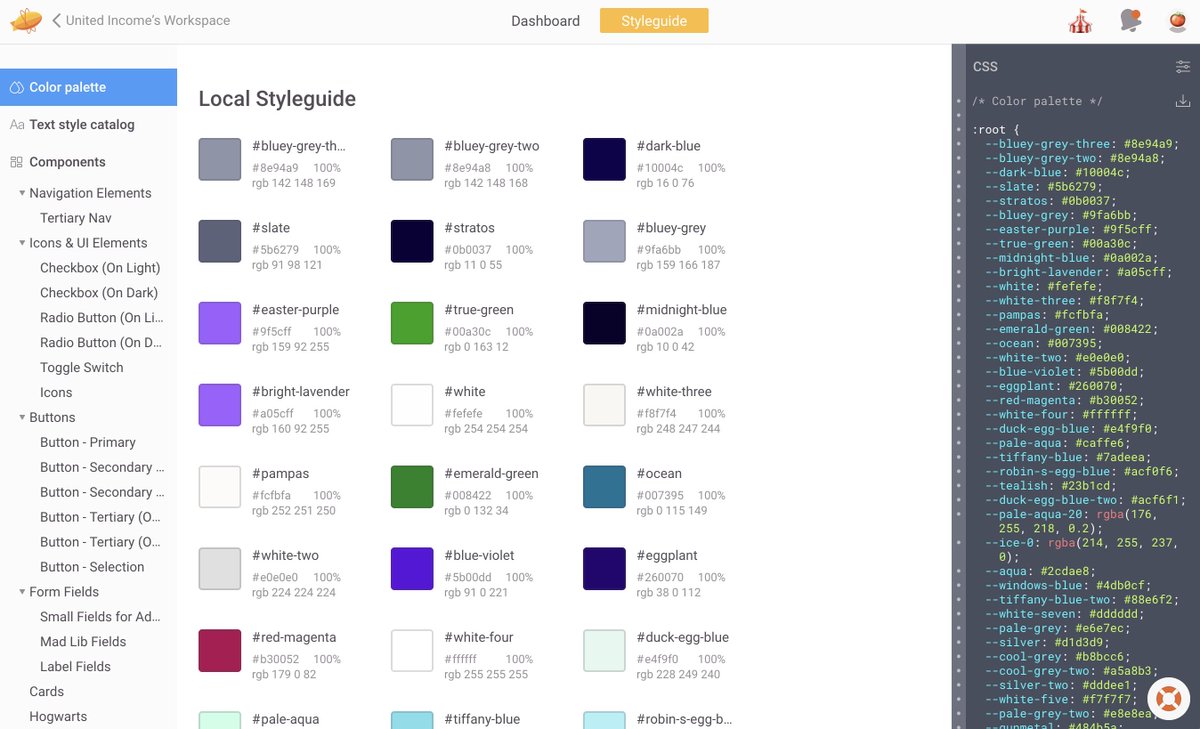This screenshot has width=1200, height=729.
Task: Collapse the Buttons section
Action: (23, 417)
